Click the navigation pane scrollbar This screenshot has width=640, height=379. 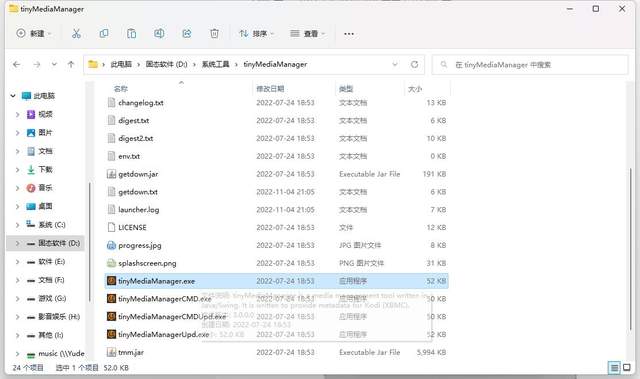89,242
